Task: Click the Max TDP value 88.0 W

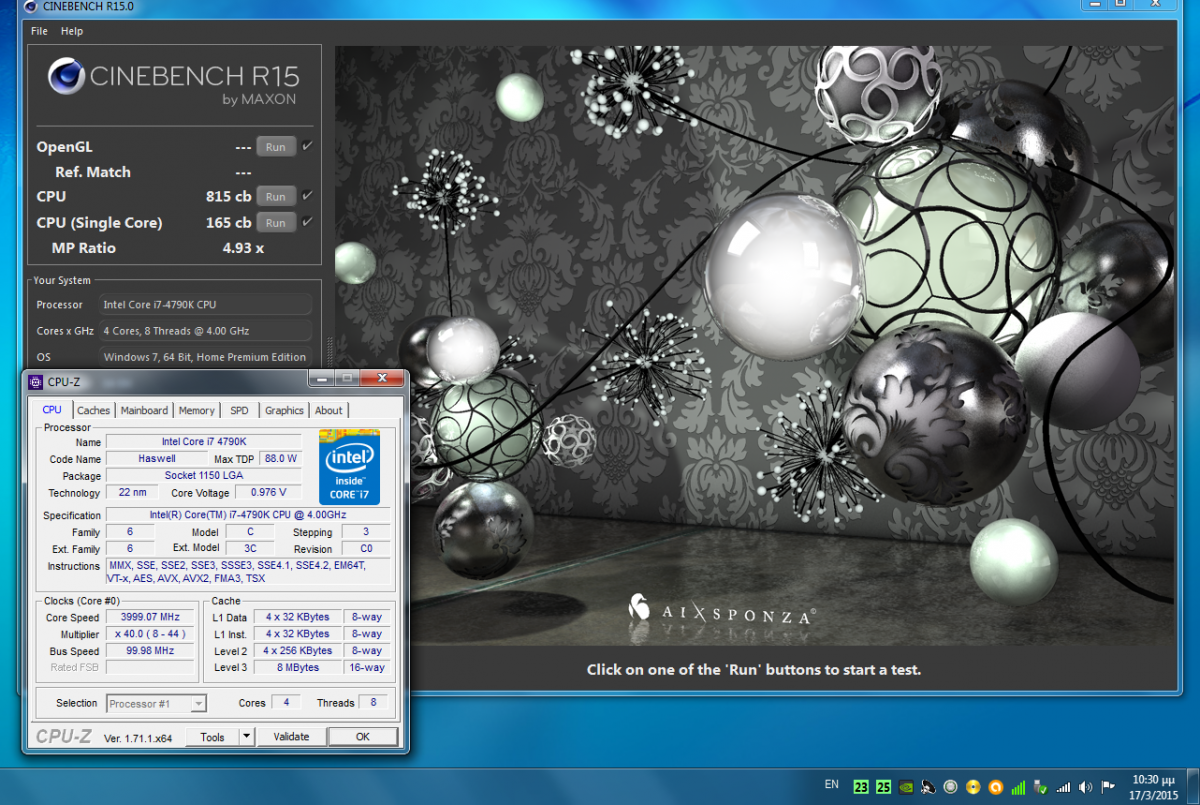Action: [x=279, y=459]
